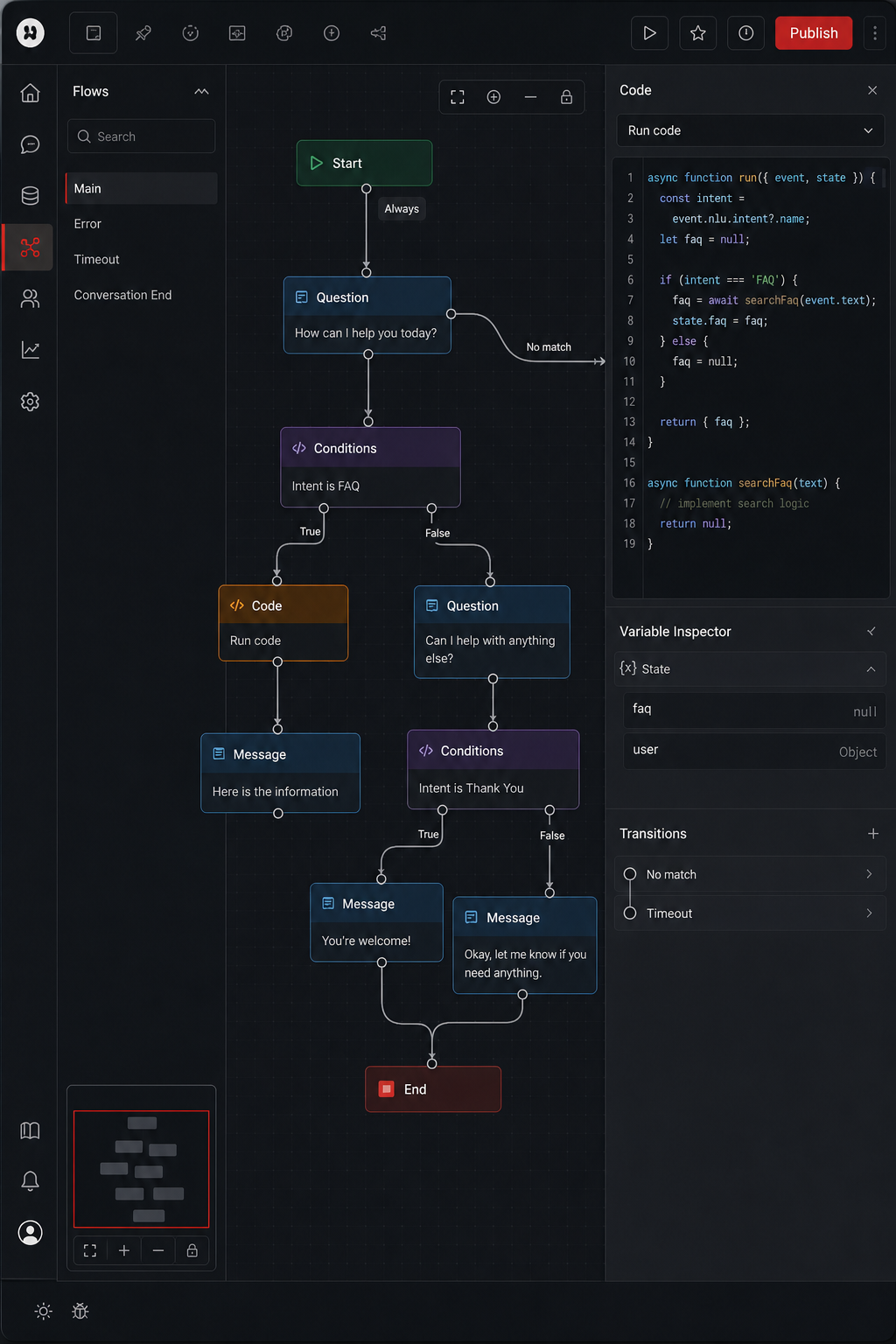The height and width of the screenshot is (1344, 896).
Task: Click the debug bug icon at bottom
Action: pyautogui.click(x=80, y=1312)
